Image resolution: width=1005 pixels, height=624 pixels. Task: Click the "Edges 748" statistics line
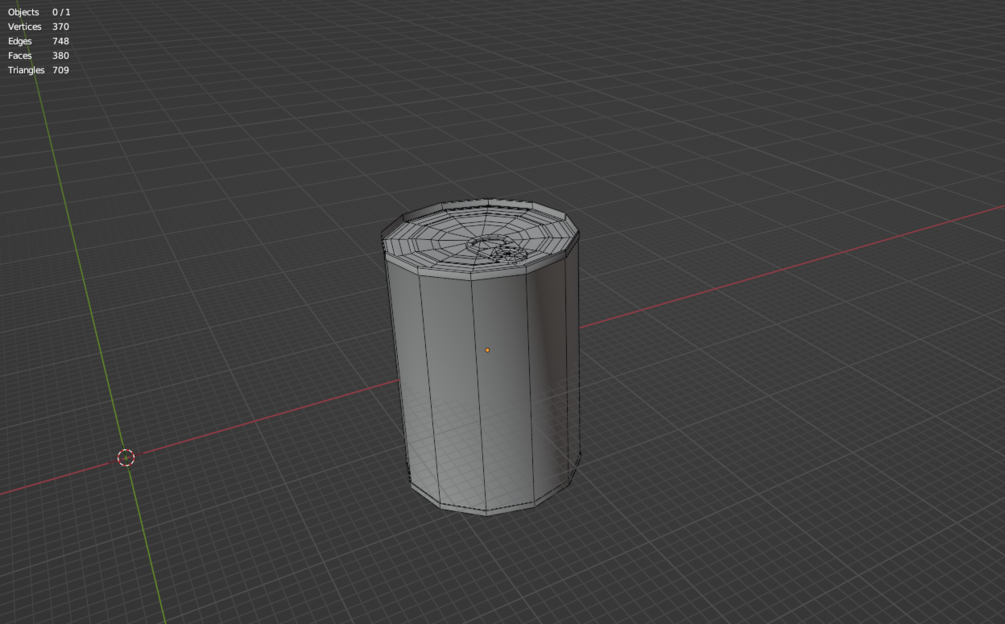tap(38, 41)
